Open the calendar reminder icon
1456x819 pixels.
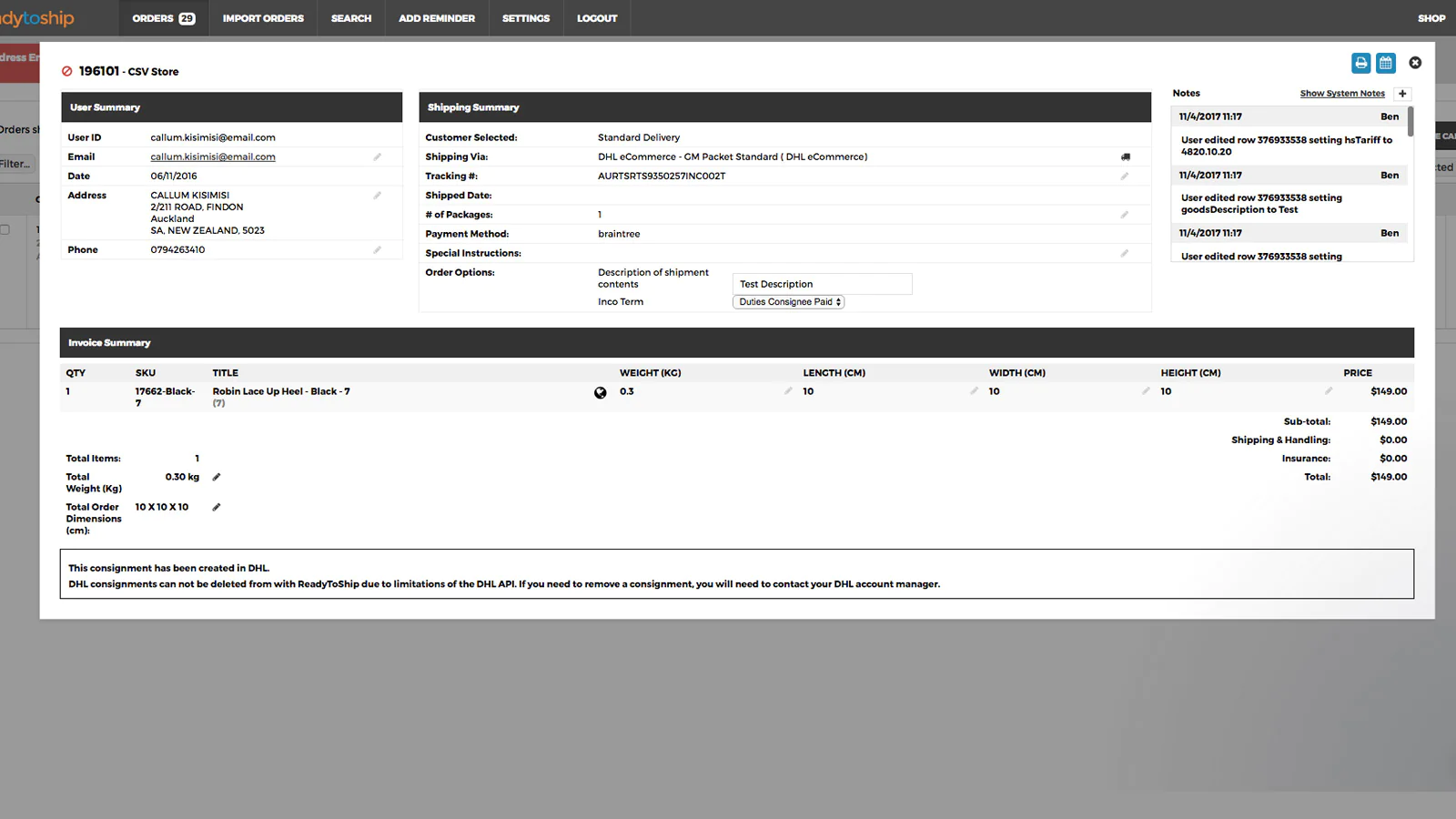tap(1385, 63)
